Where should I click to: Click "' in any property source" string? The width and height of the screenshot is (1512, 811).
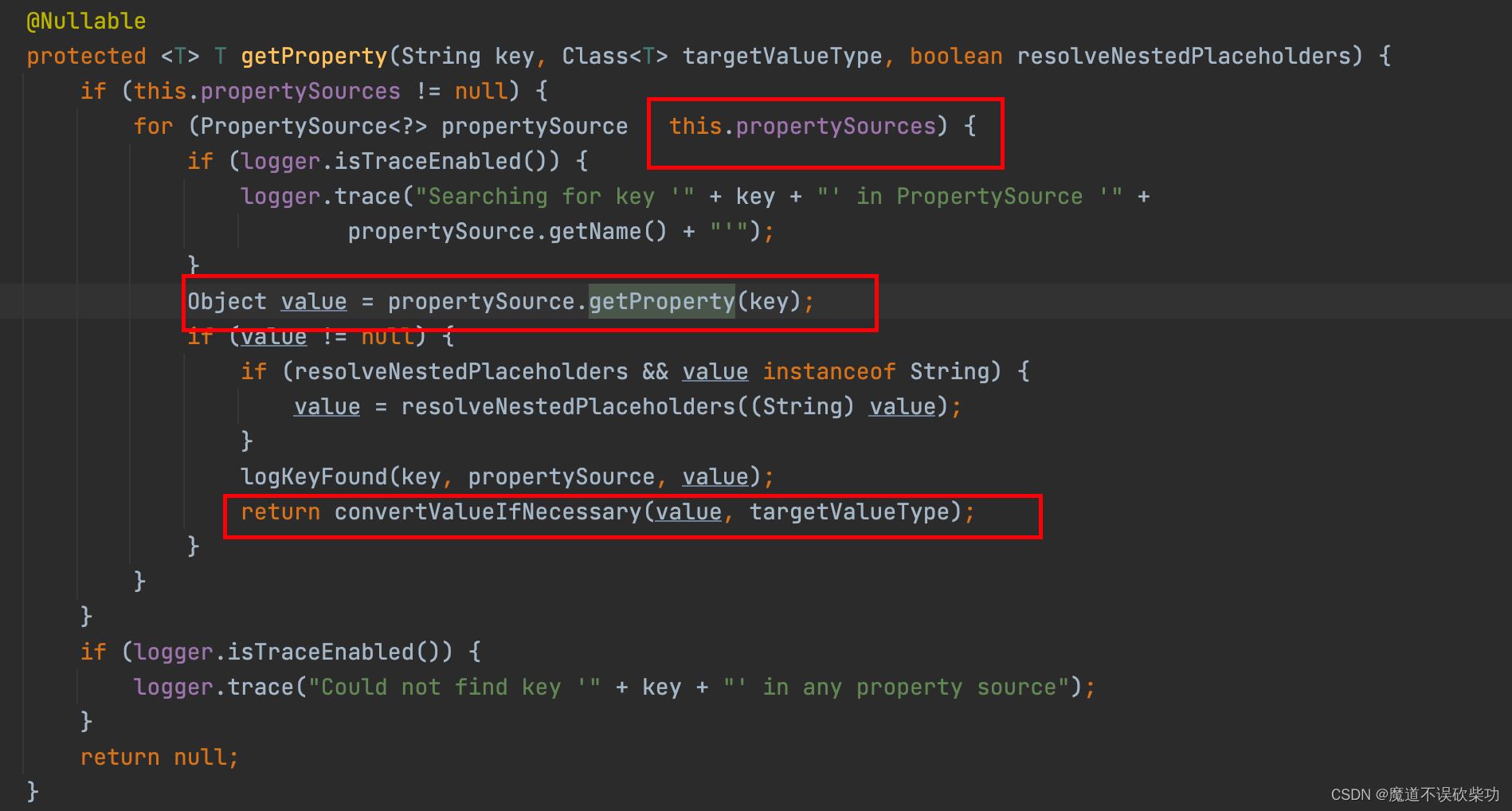coord(896,688)
